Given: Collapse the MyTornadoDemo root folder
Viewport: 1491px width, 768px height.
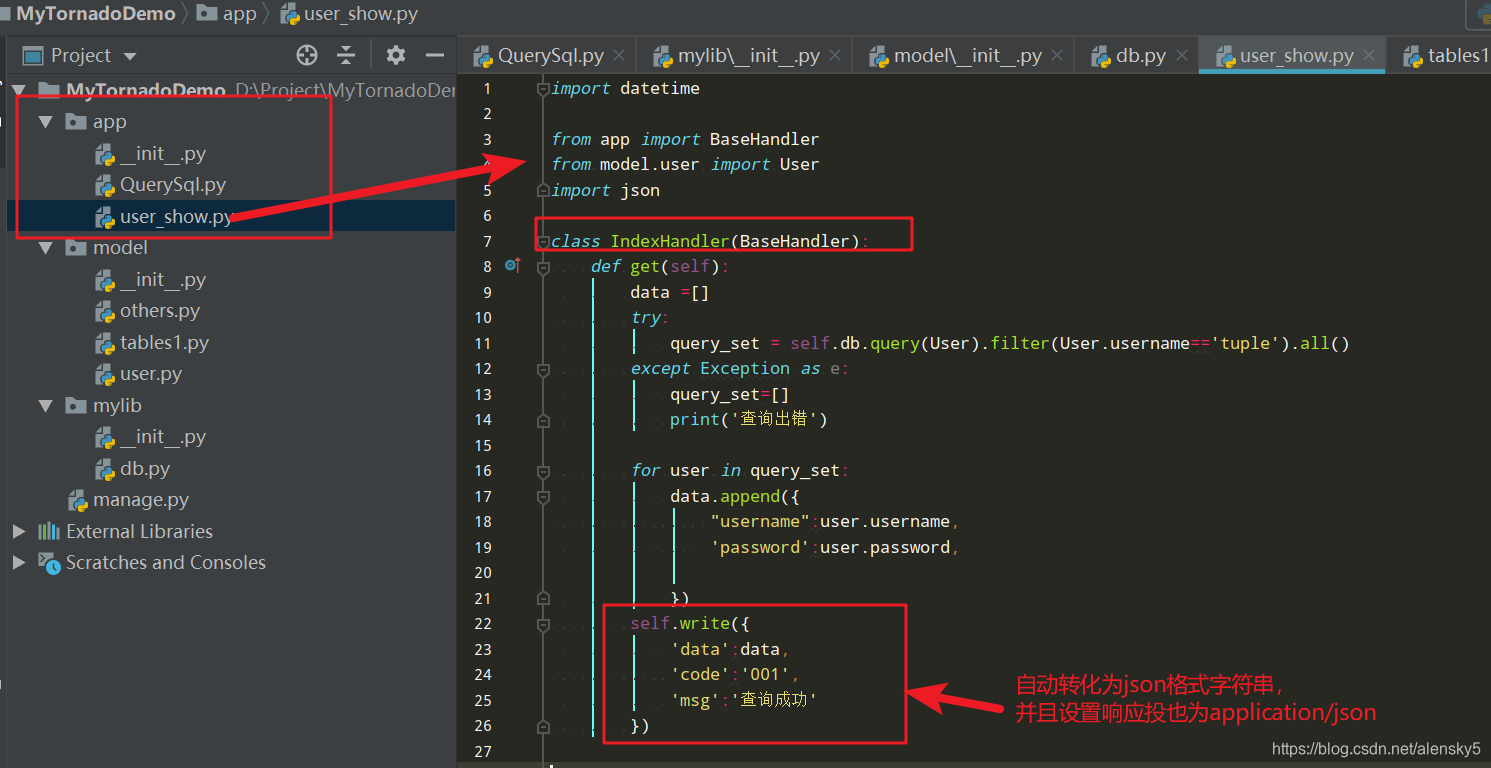Looking at the screenshot, I should (19, 91).
